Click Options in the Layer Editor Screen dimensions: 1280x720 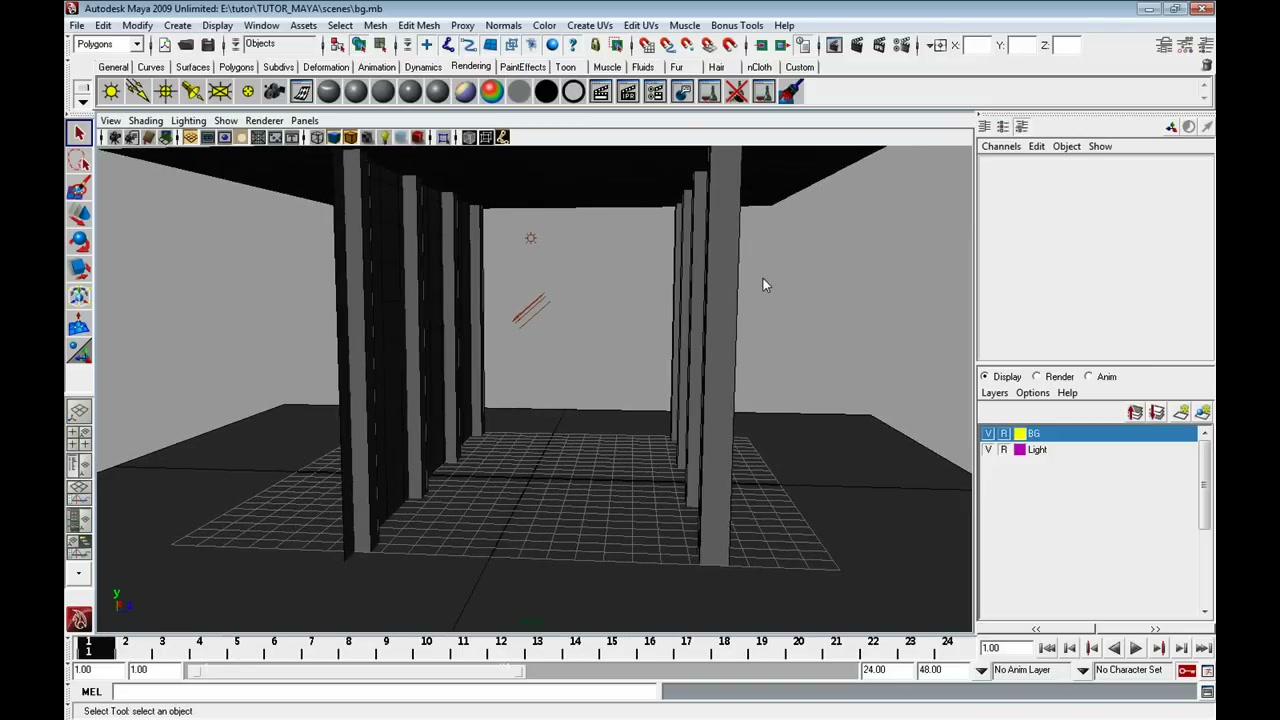[x=1032, y=393]
